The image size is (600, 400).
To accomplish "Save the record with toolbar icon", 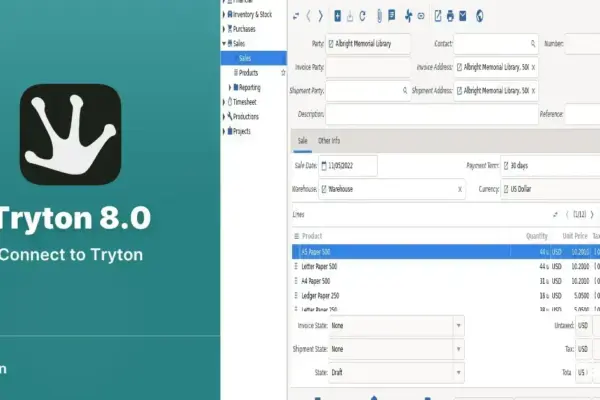I will click(x=350, y=16).
